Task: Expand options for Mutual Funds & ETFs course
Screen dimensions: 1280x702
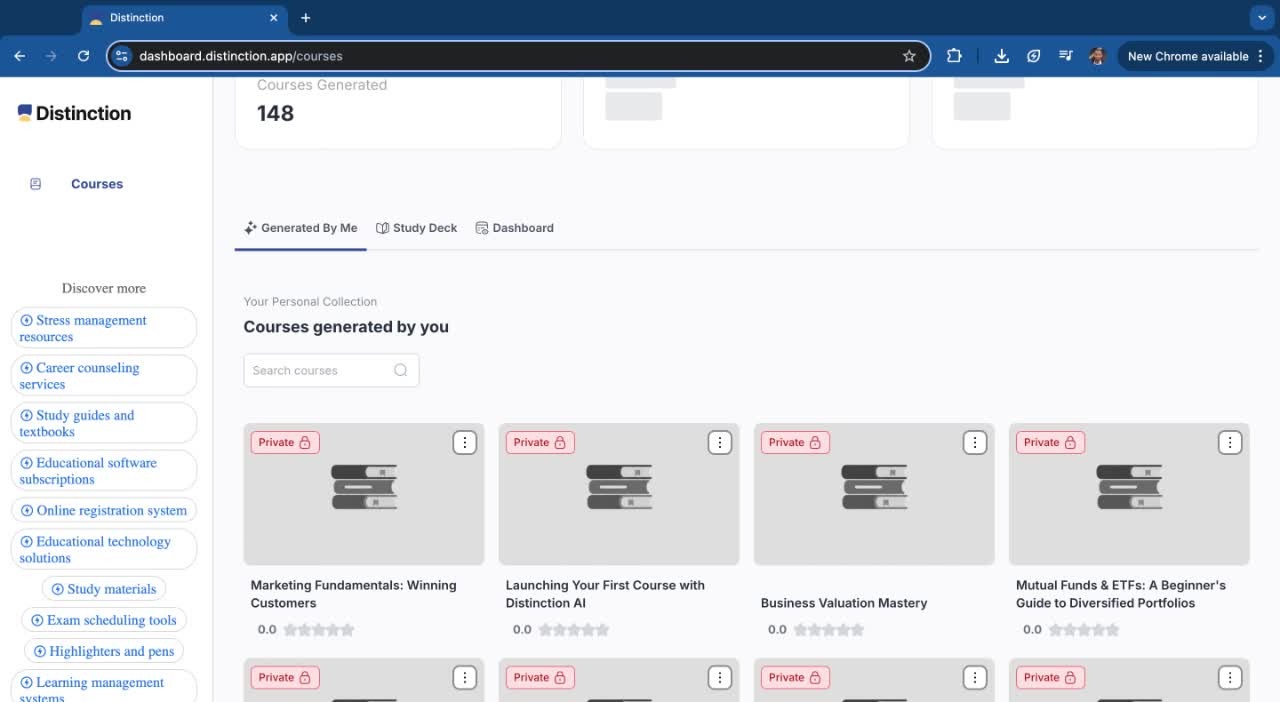Action: tap(1229, 442)
